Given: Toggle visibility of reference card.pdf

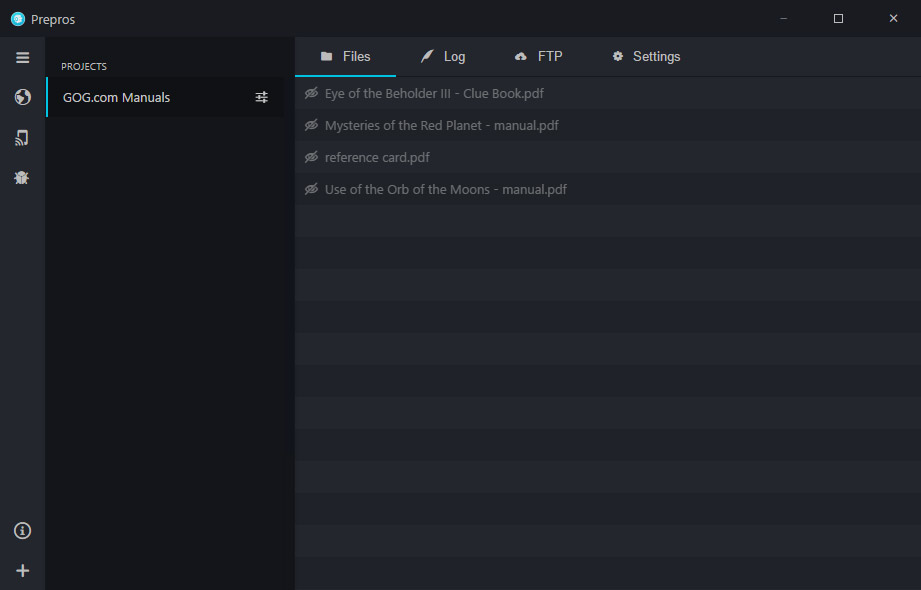Looking at the screenshot, I should point(311,157).
